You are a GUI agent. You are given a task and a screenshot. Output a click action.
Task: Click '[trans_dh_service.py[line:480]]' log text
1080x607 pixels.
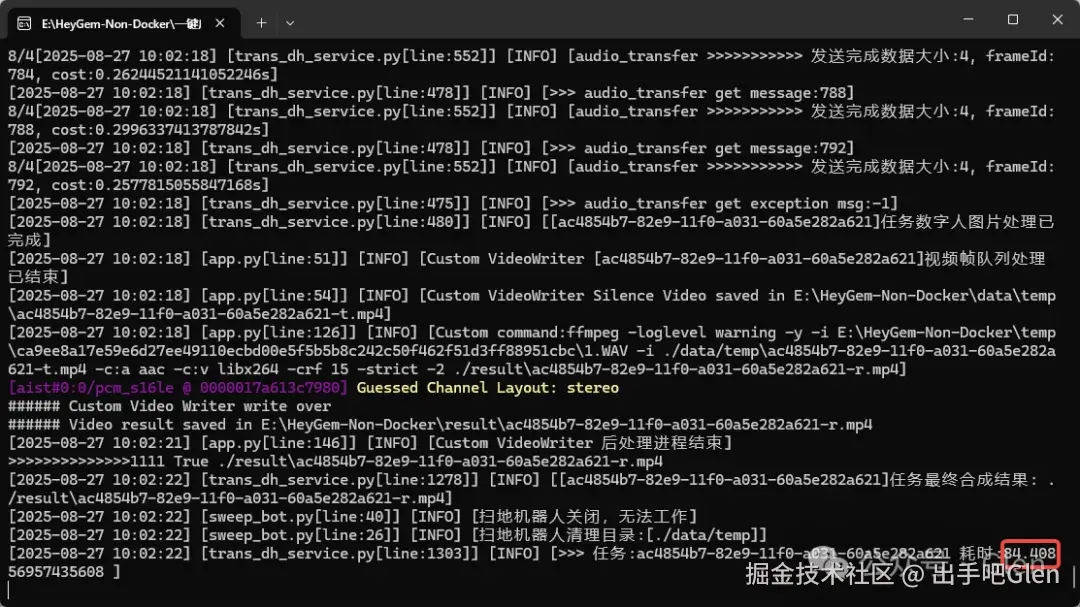[x=335, y=222]
